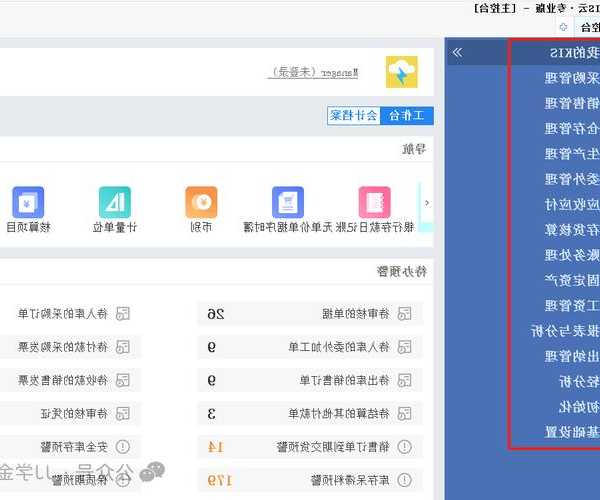The width and height of the screenshot is (600, 500).
Task: Collapse the sidebar with the double-chevron
Action: 457,51
